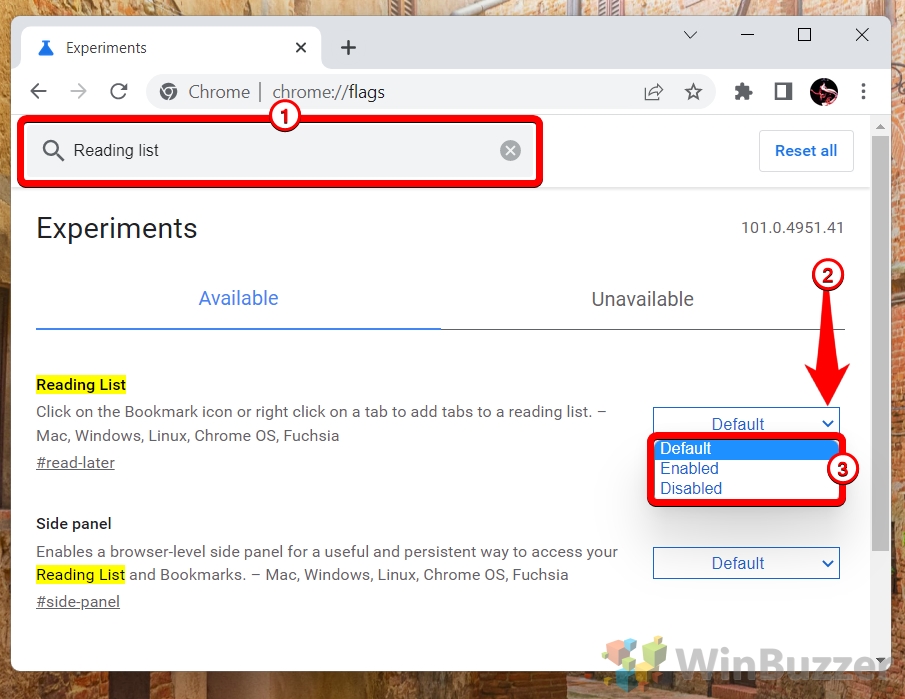The height and width of the screenshot is (699, 905).
Task: Go back with the browser back arrow
Action: pos(39,91)
